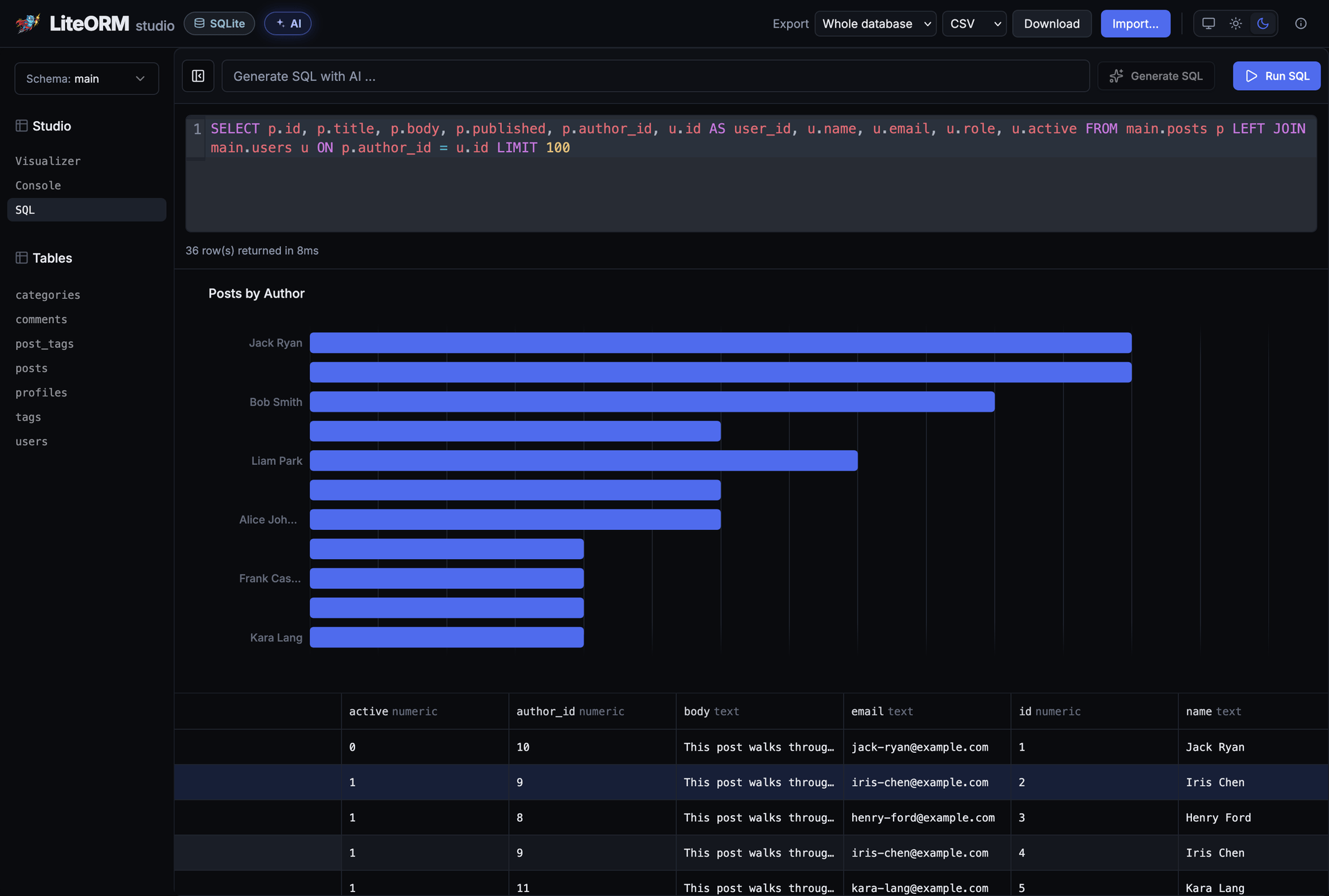This screenshot has width=1329, height=896.
Task: Expand the Schema main selector
Action: pos(87,79)
